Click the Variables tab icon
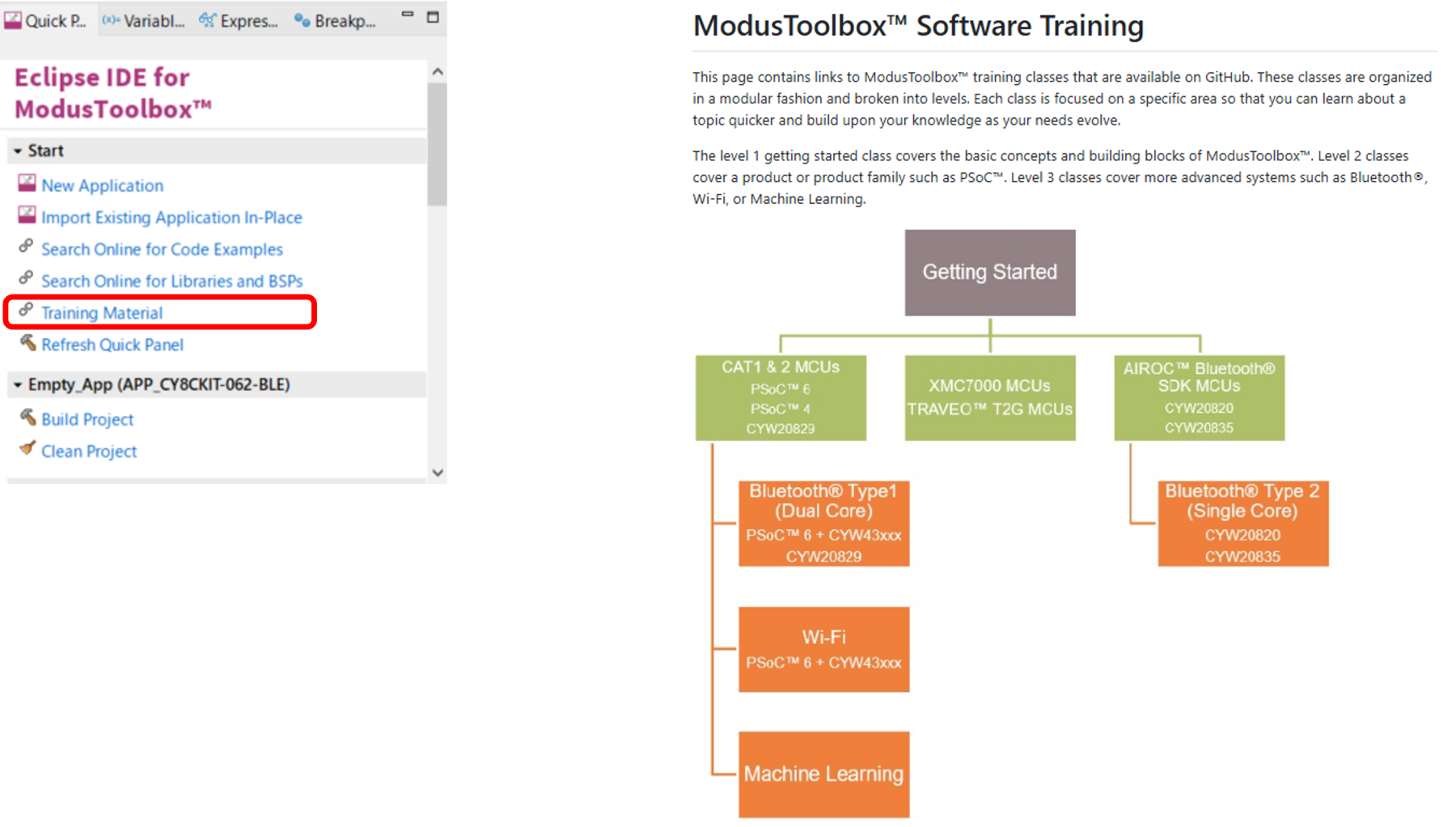The height and width of the screenshot is (827, 1456). [x=112, y=20]
